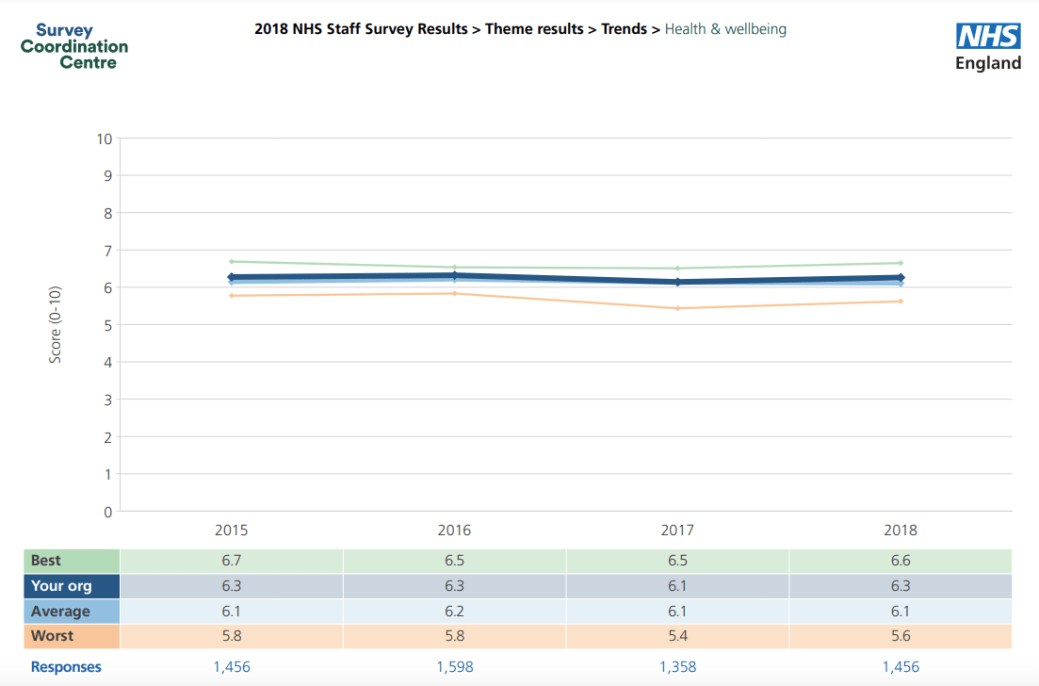The width and height of the screenshot is (1039, 686).
Task: Click the 2017 axis label
Action: [677, 530]
